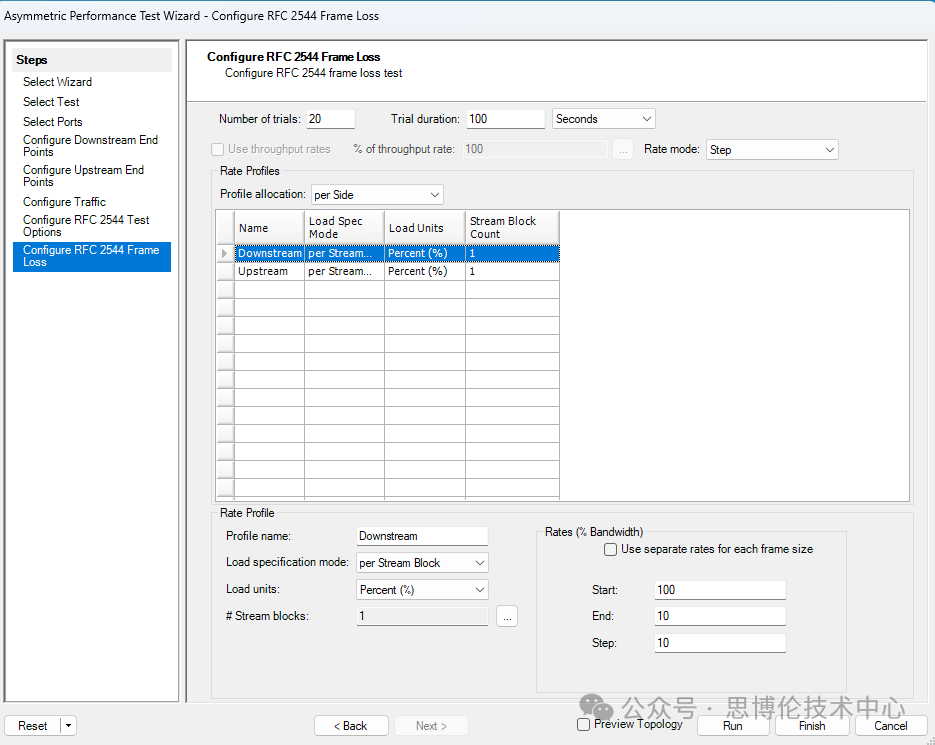Enable Use separate rates for each frame size
Screen dimensions: 935x745
[611, 550]
